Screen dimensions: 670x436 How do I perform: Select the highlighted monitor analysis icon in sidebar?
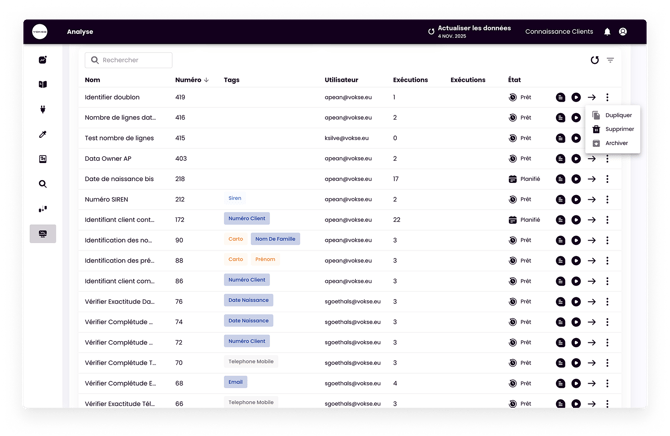click(x=43, y=234)
